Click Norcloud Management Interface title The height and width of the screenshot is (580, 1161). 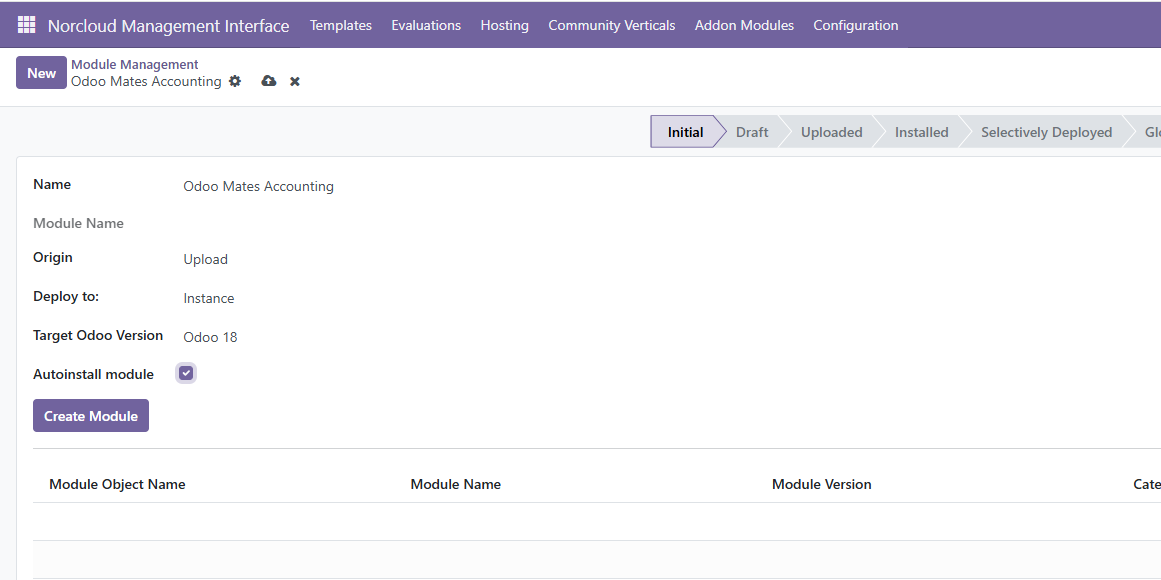168,26
